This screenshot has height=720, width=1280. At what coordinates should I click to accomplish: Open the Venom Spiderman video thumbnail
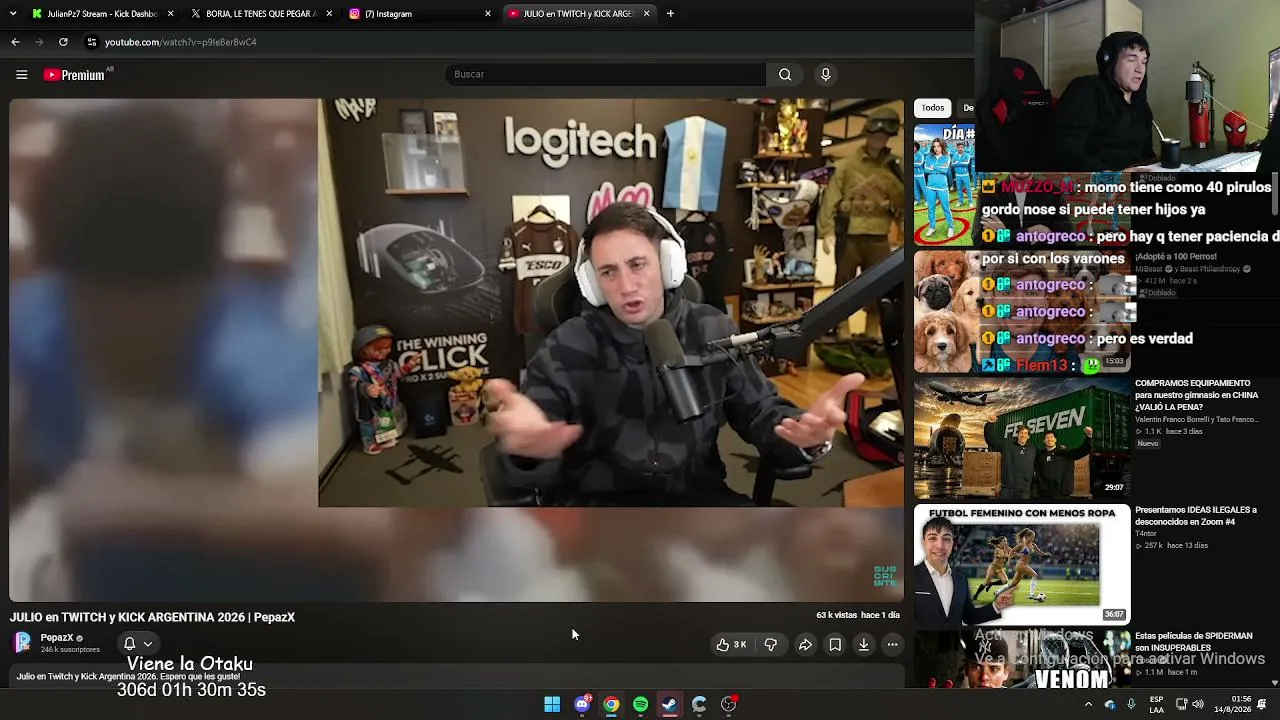(1022, 659)
